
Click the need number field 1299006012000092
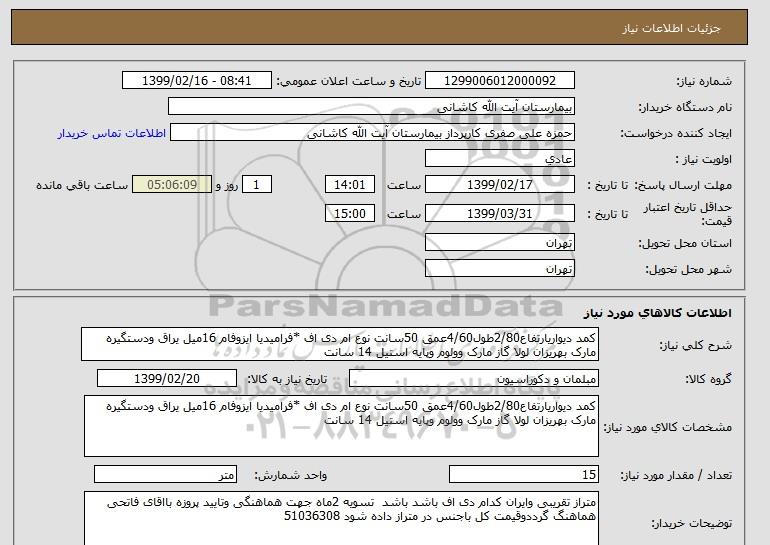point(499,81)
